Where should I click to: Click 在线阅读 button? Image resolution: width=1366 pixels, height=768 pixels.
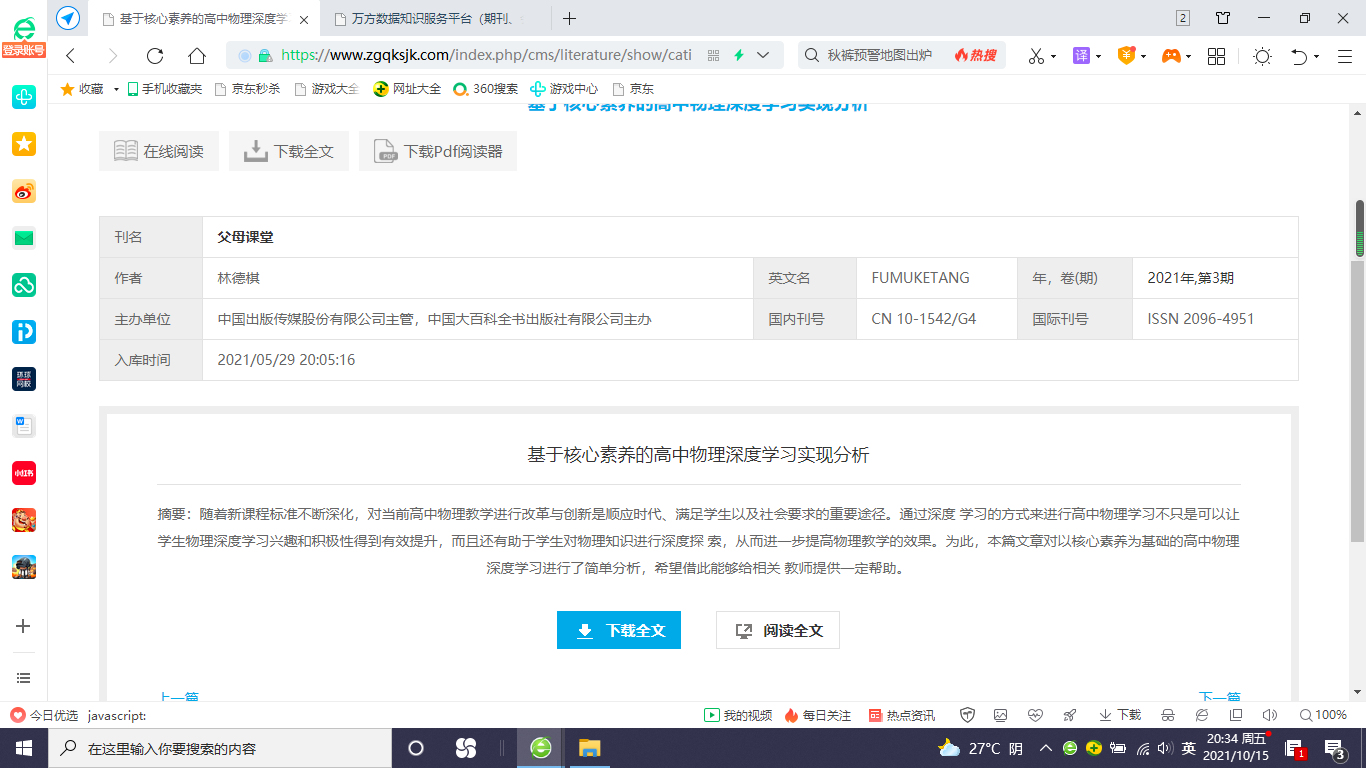tap(159, 151)
